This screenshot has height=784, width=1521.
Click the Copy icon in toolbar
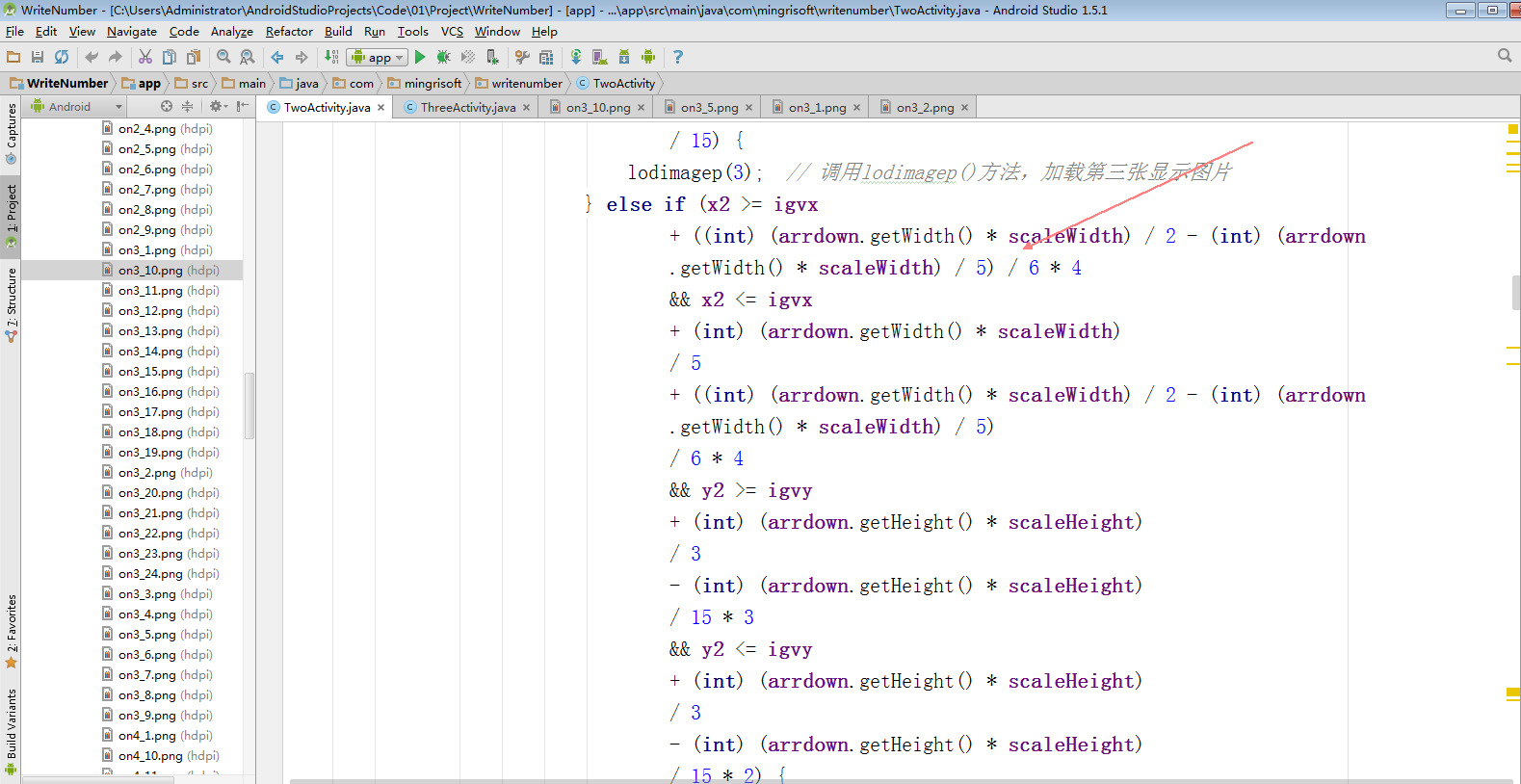[170, 57]
